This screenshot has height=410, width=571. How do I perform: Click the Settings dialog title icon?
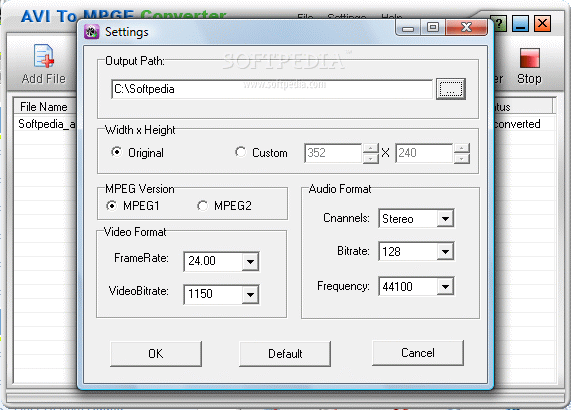91,32
